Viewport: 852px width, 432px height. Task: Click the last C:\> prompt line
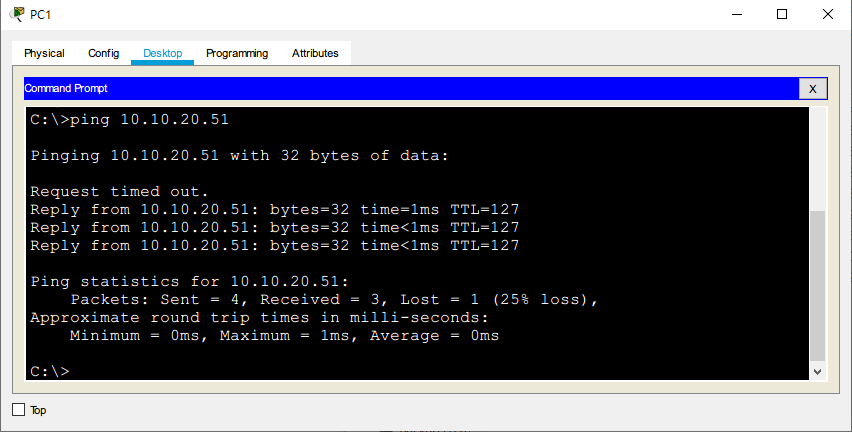pos(50,371)
